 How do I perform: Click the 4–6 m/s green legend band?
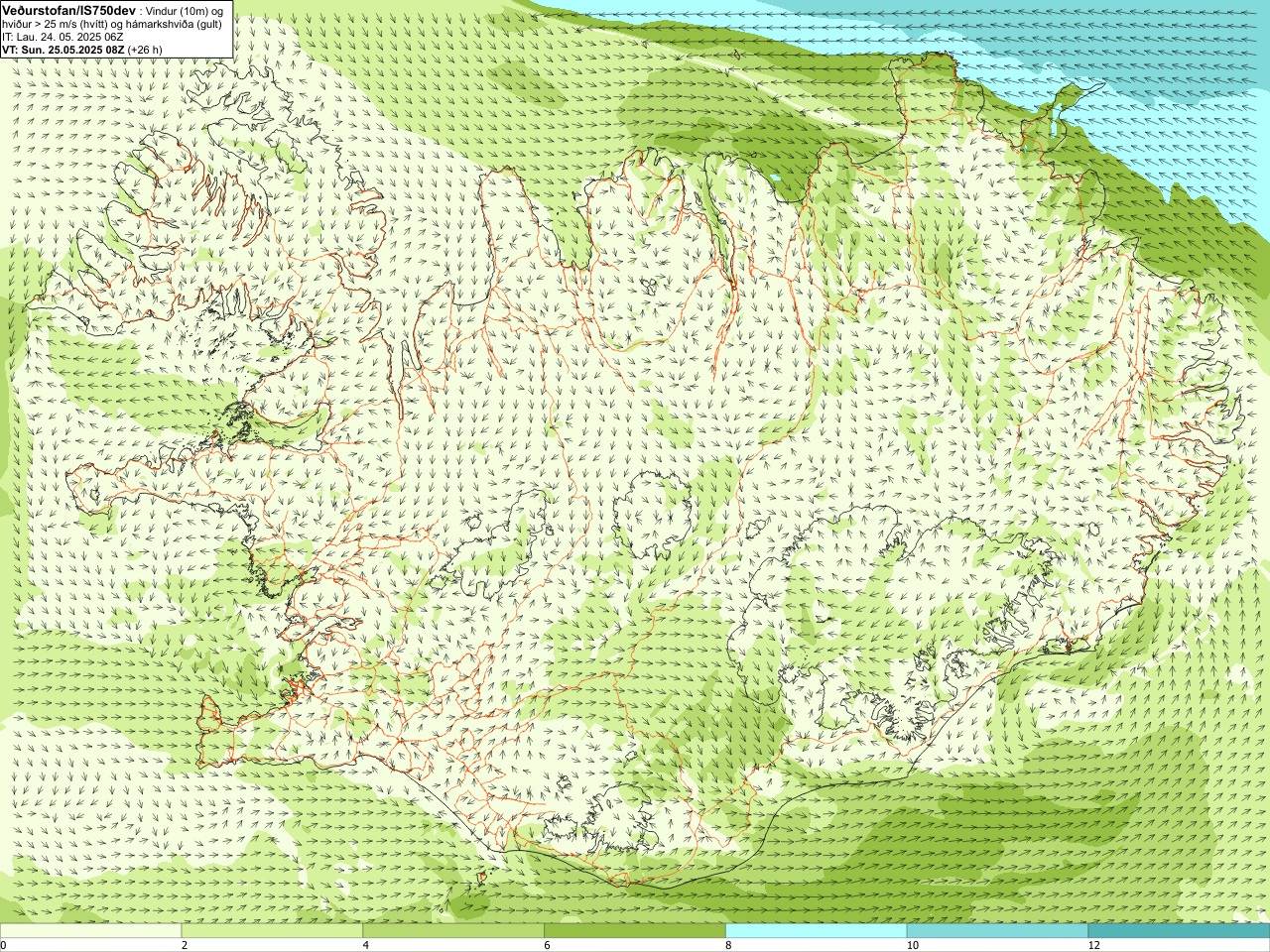[x=453, y=931]
